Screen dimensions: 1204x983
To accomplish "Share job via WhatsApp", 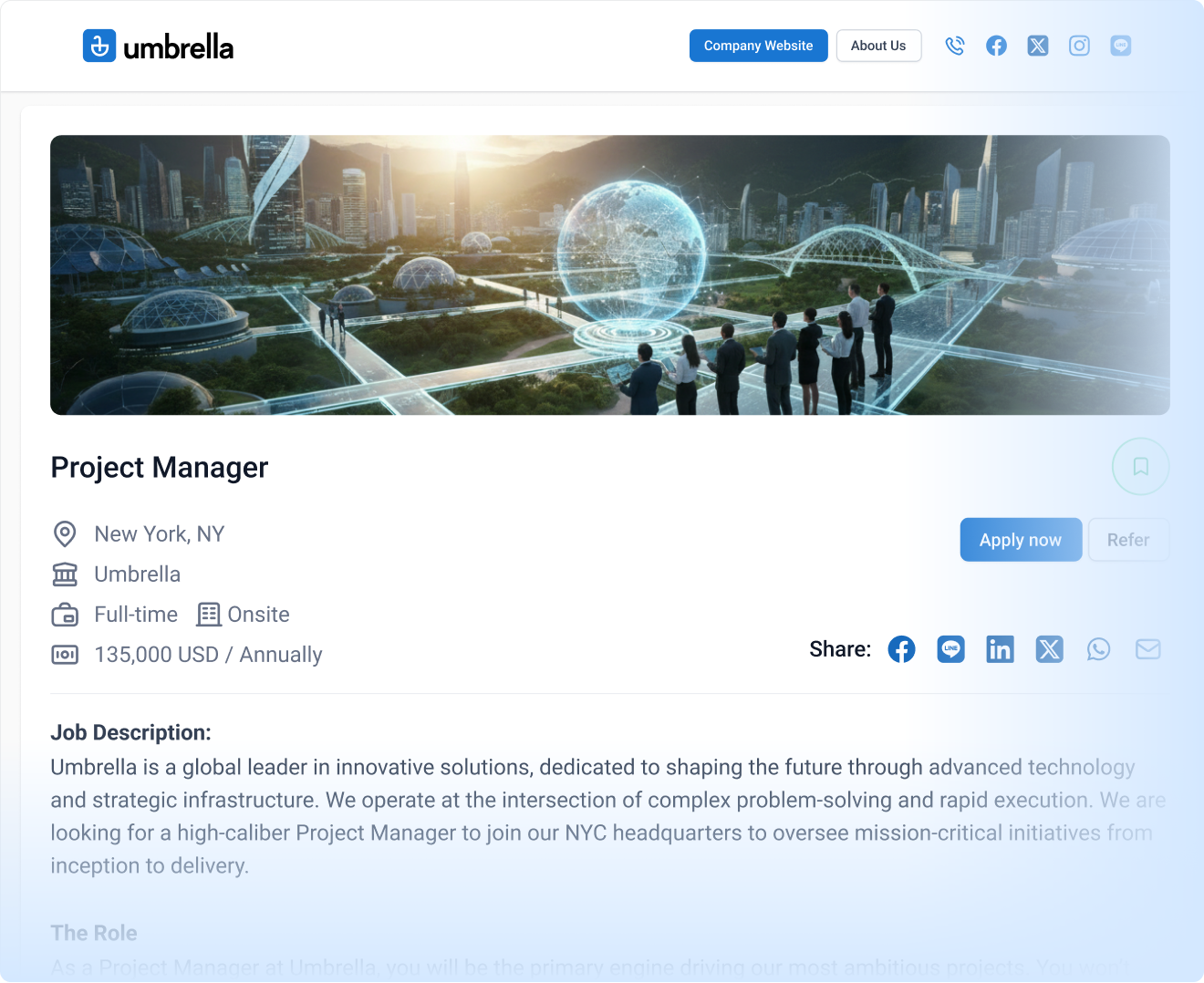I will (1099, 649).
